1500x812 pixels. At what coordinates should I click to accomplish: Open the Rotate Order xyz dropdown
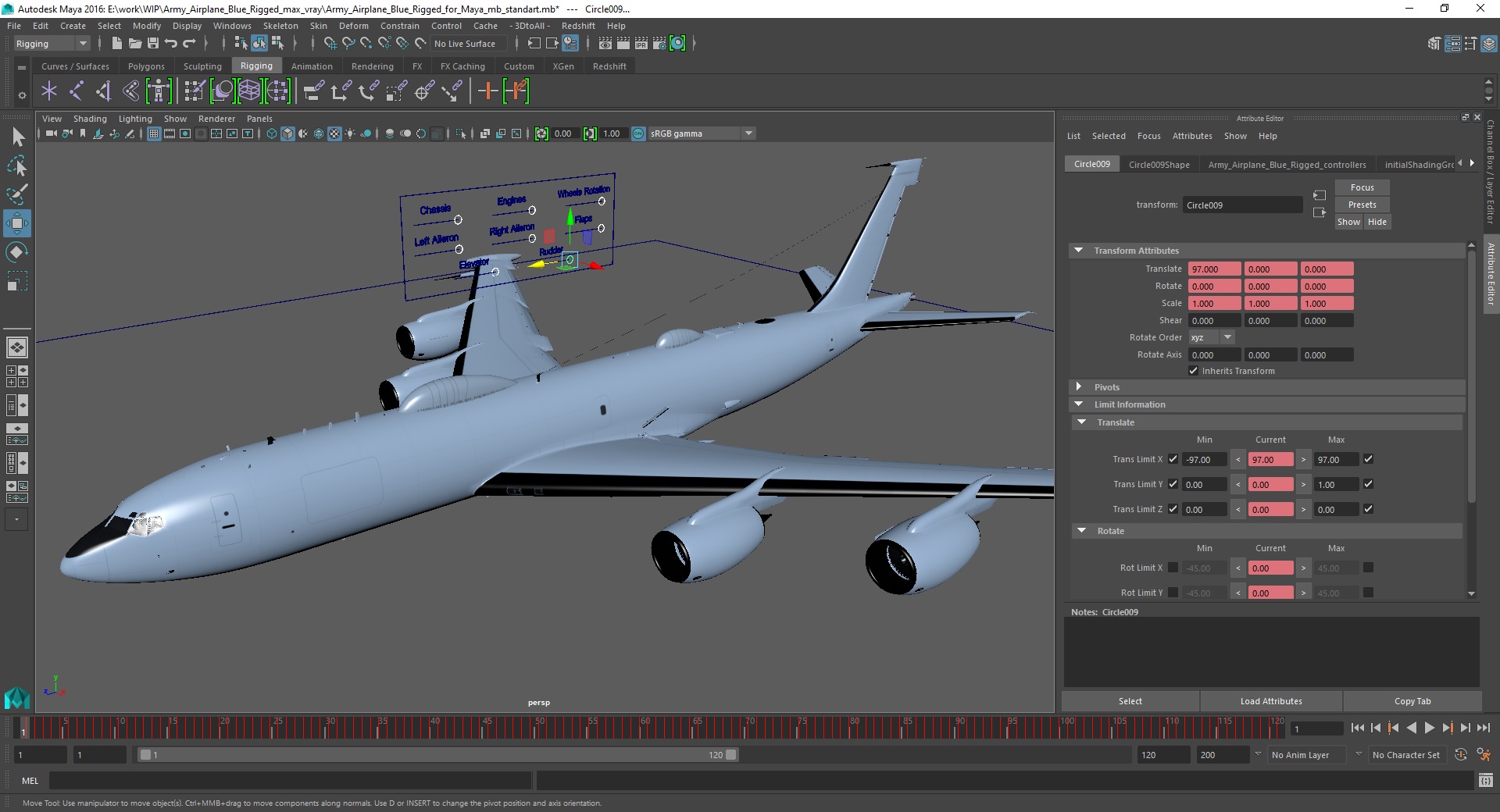point(1211,337)
